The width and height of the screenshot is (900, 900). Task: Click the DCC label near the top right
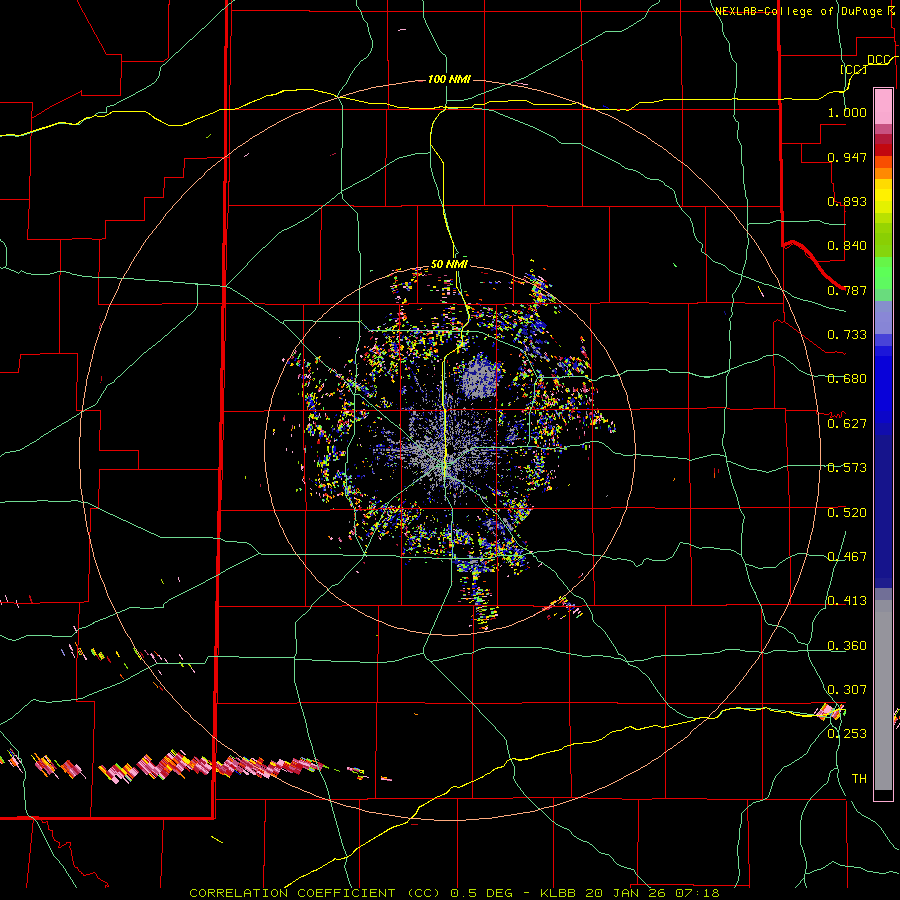879,60
